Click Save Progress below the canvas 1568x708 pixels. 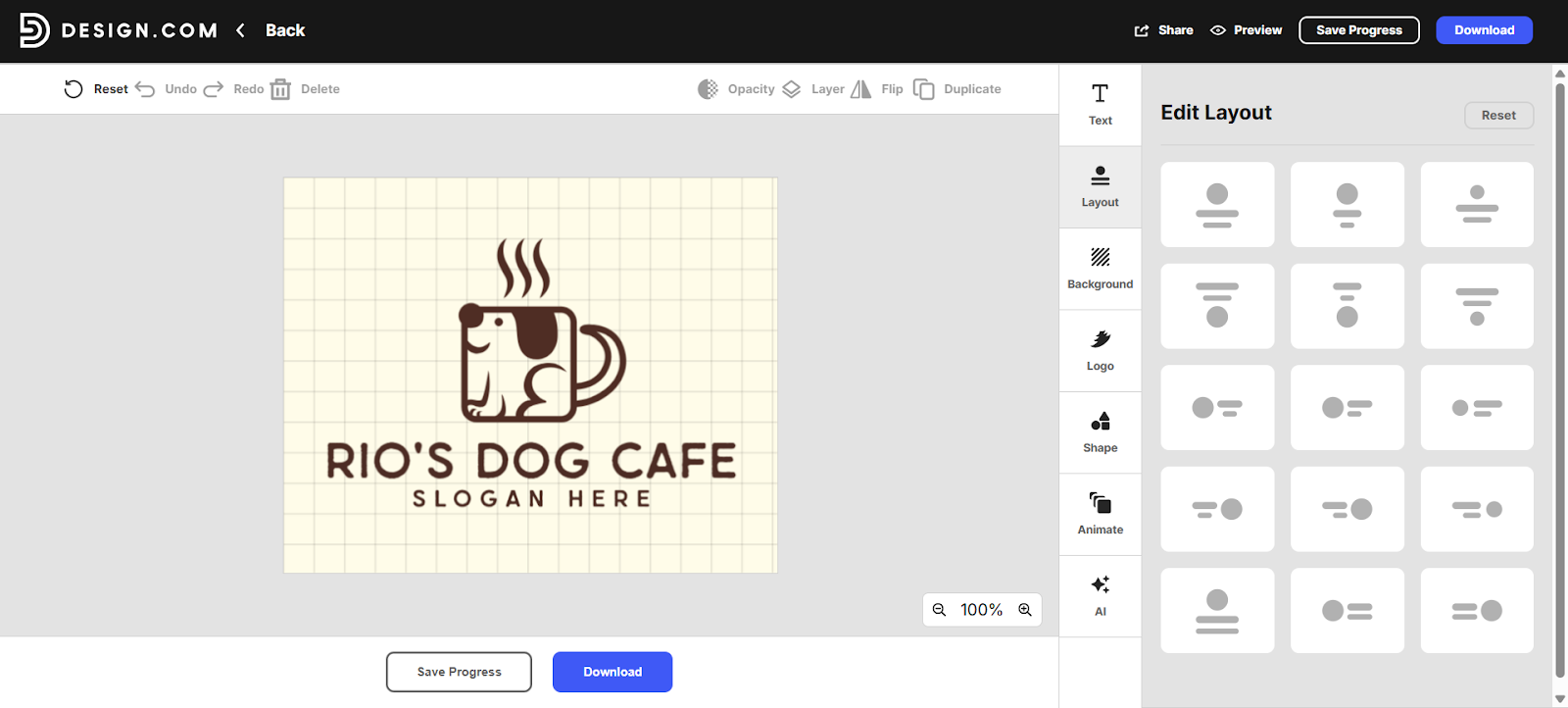point(459,672)
